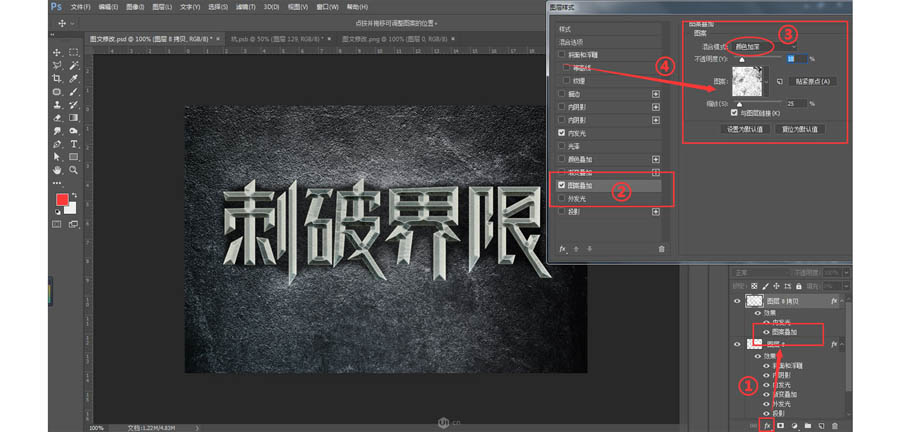Select the Eraser tool
This screenshot has width=900, height=432.
point(57,118)
